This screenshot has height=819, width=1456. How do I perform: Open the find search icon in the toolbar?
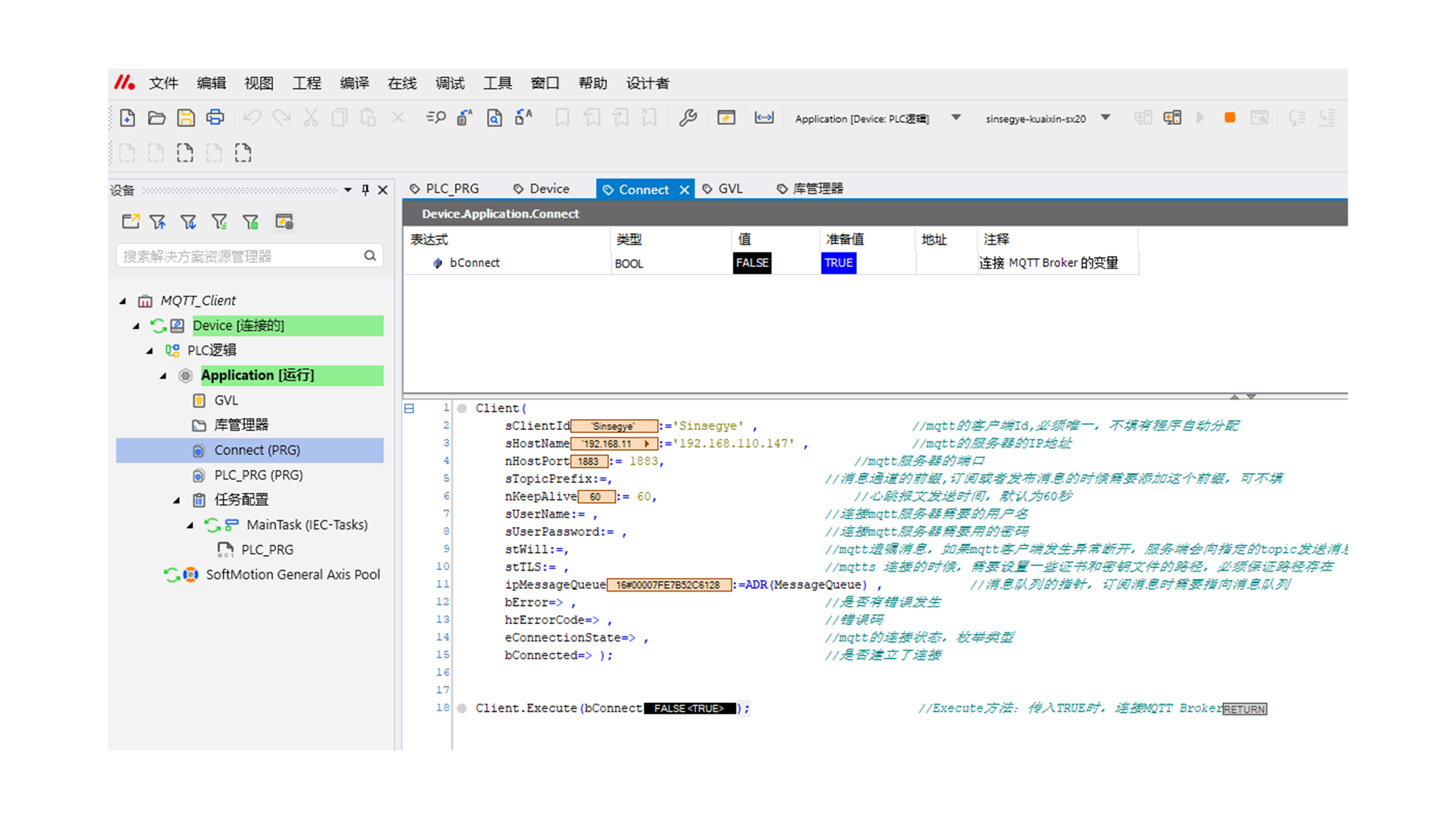coord(436,118)
